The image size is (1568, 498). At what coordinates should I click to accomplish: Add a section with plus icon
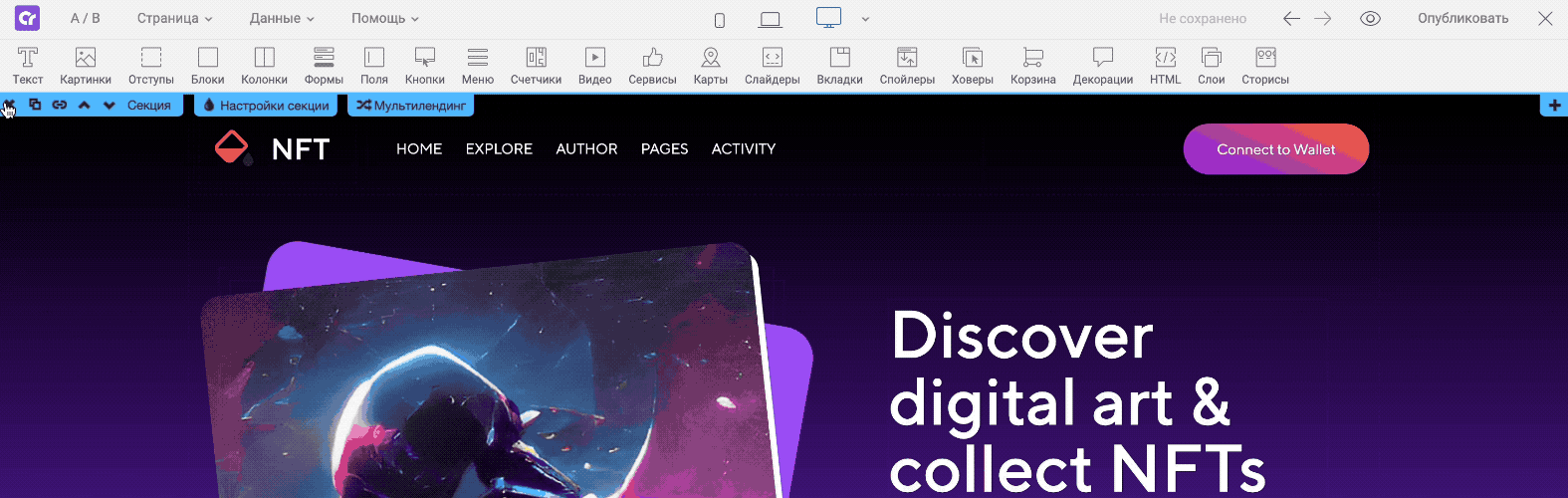(1554, 105)
